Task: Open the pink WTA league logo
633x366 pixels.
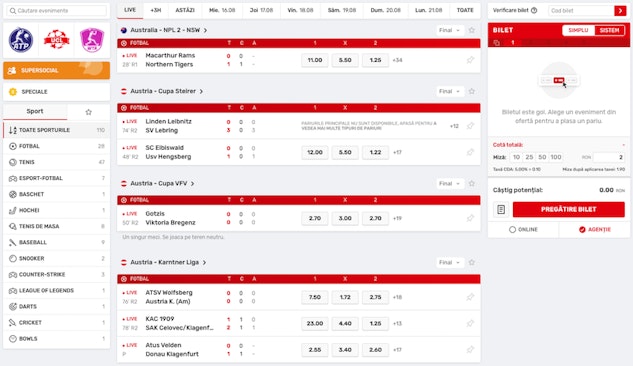Action: coord(92,40)
